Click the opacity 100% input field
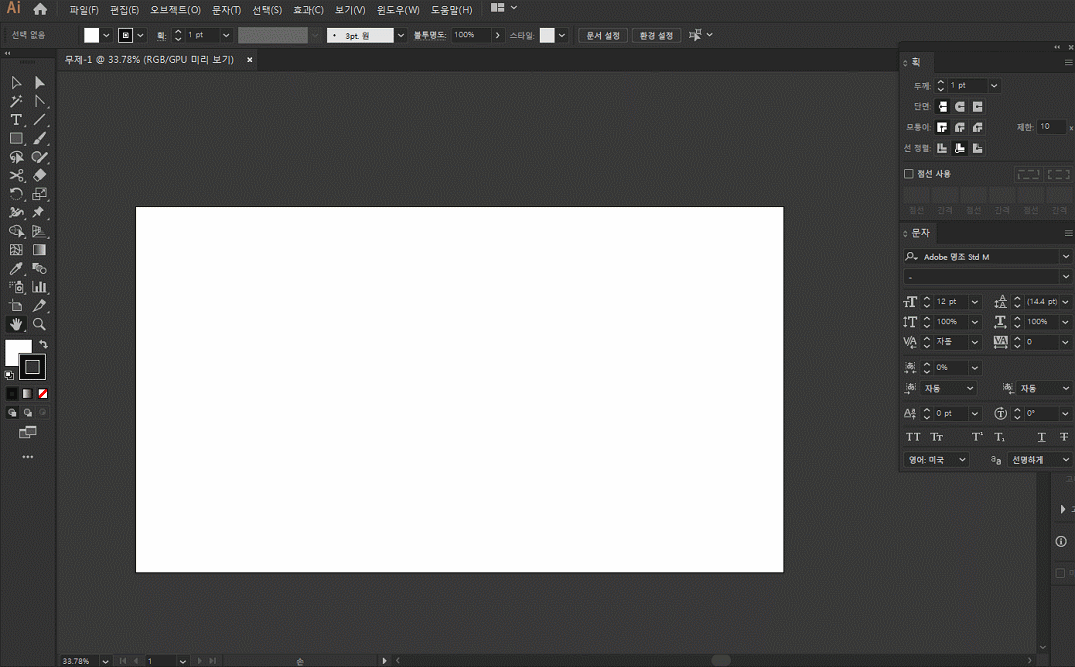 coord(470,35)
